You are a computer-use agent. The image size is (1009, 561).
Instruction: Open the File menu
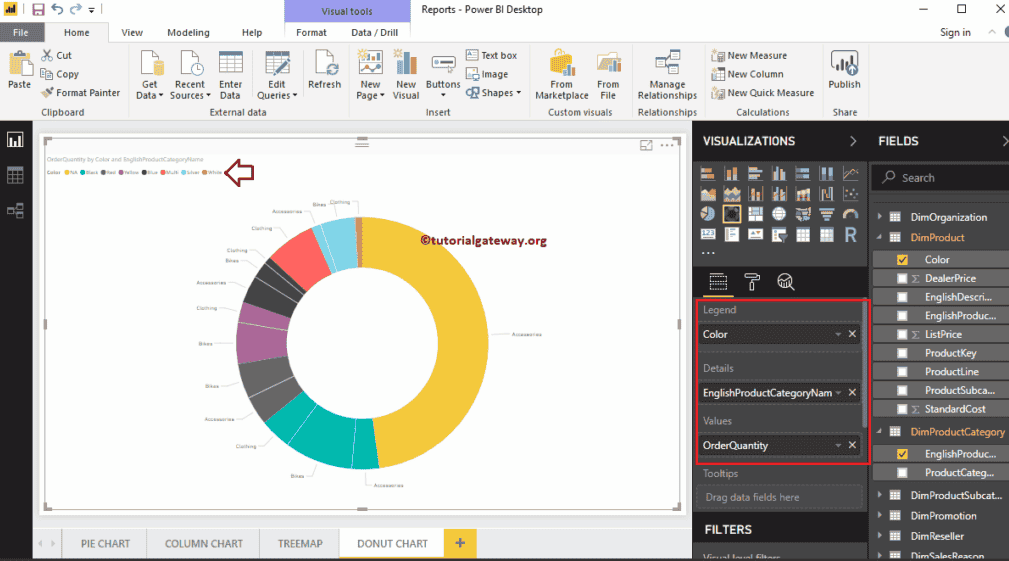[x=21, y=32]
